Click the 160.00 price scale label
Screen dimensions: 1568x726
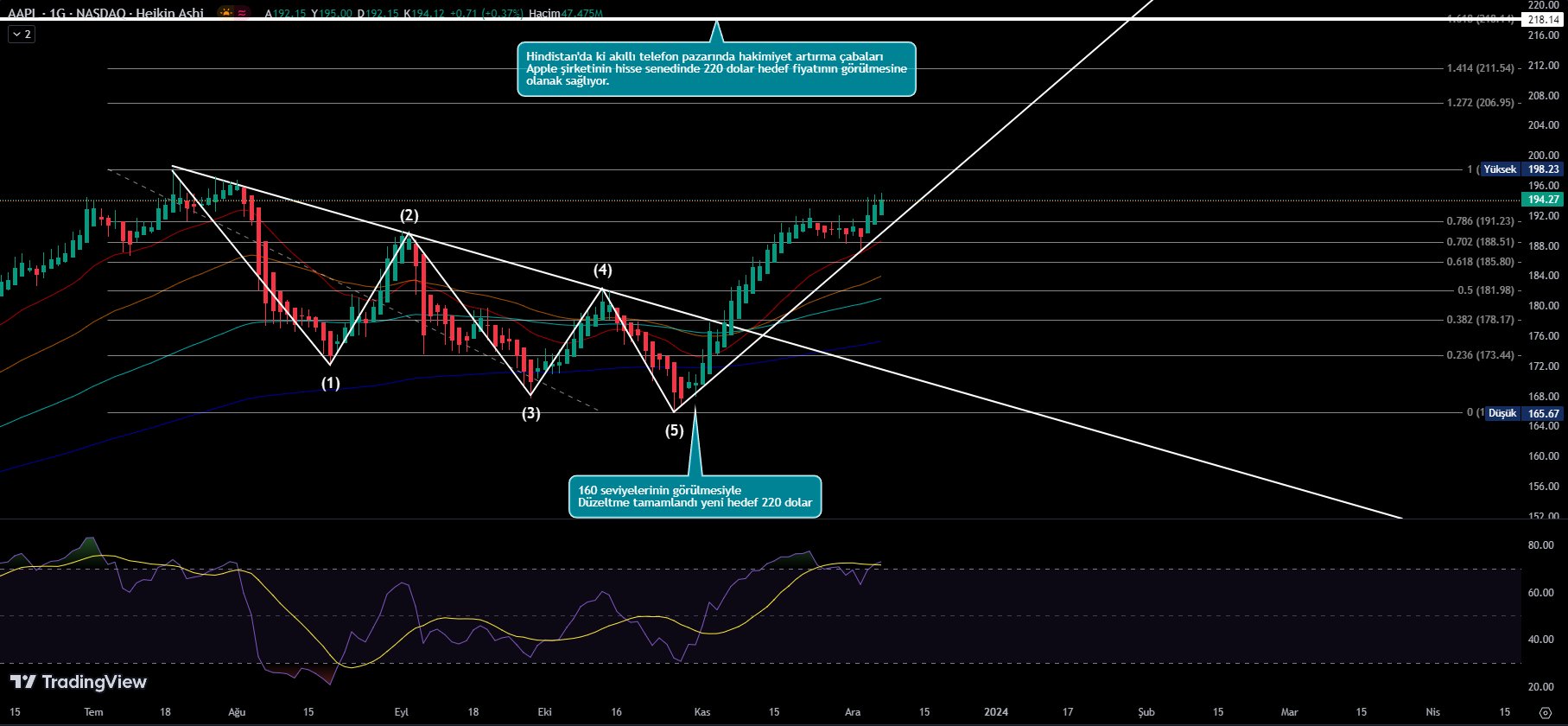coord(1544,456)
